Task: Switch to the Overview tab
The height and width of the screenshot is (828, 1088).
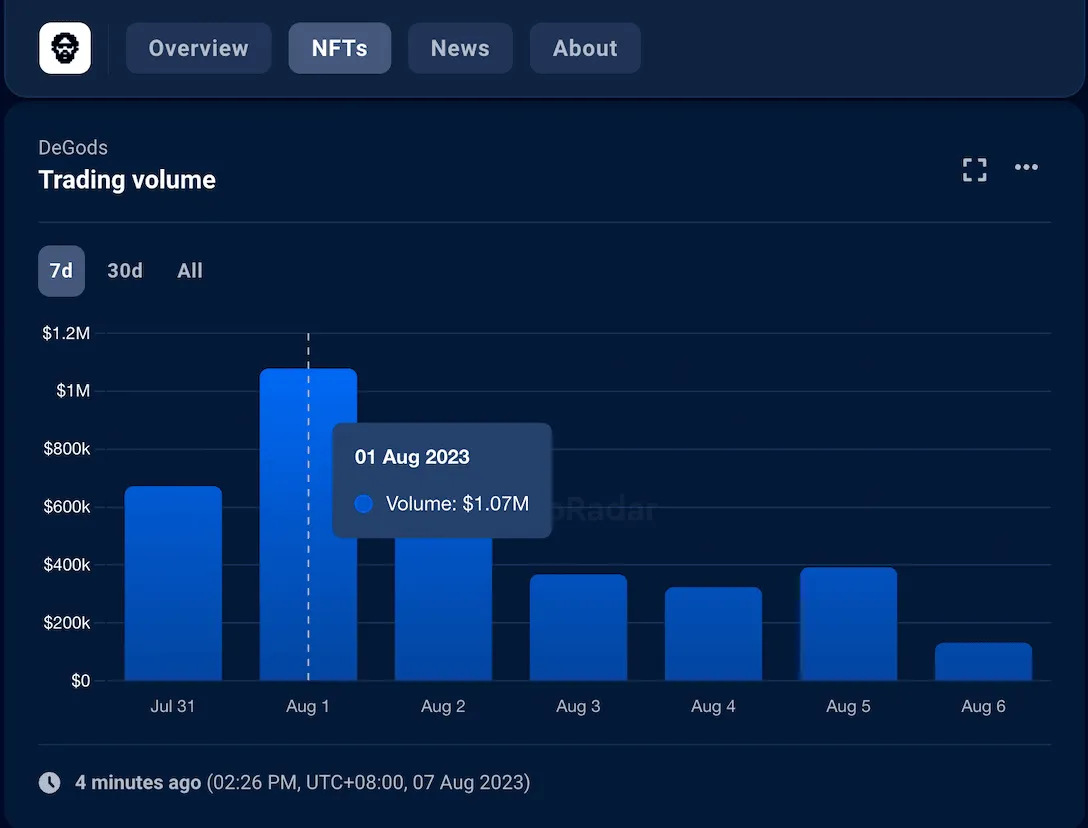Action: (x=198, y=48)
